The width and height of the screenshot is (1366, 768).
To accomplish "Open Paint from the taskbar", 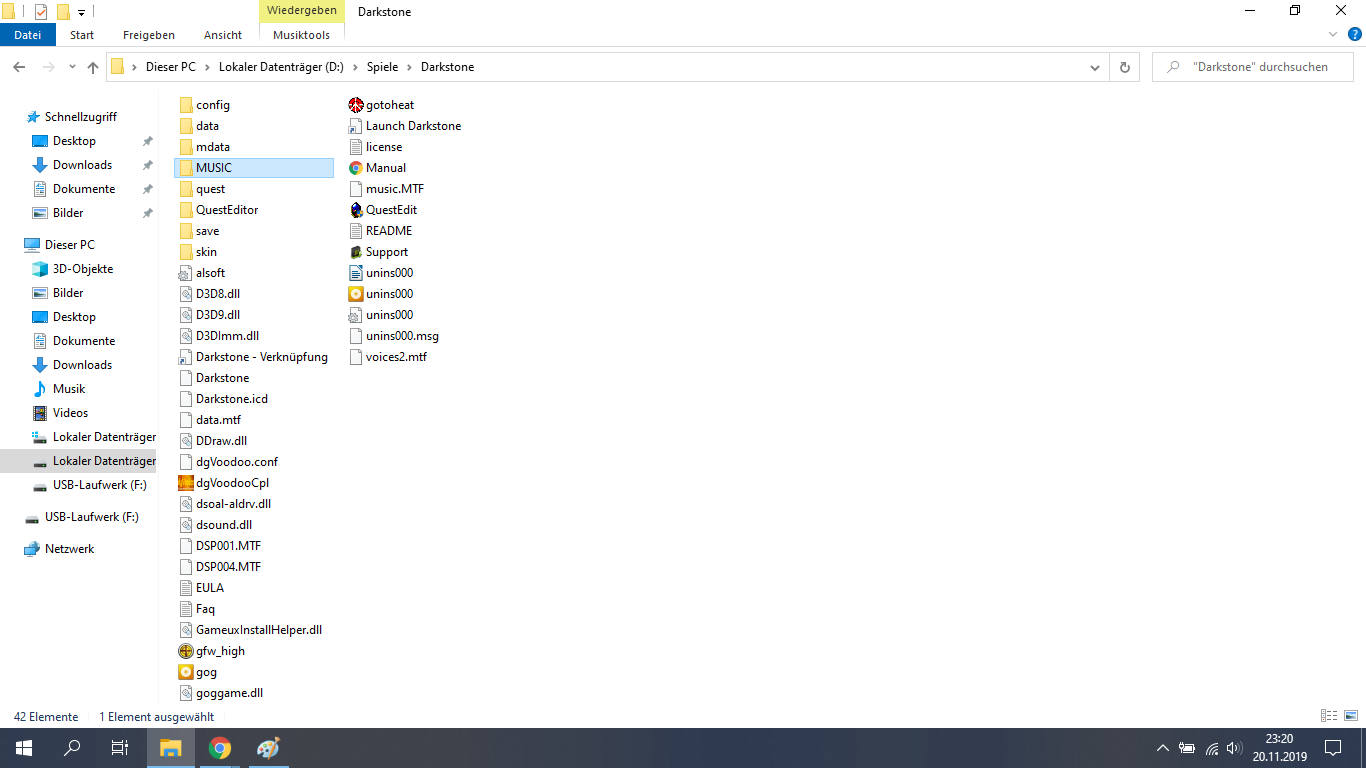I will (x=268, y=748).
